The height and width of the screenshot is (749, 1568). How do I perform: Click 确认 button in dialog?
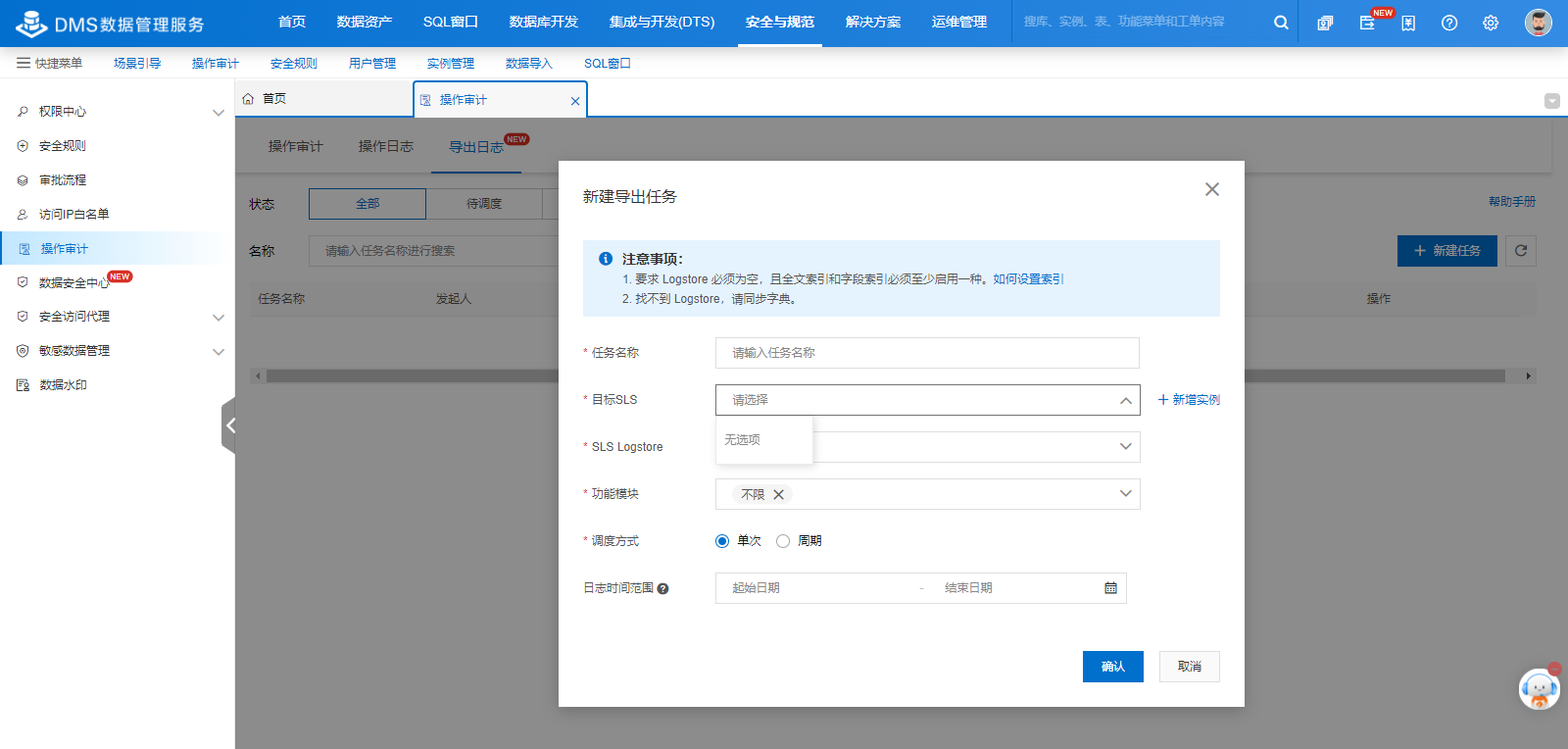(x=1113, y=667)
